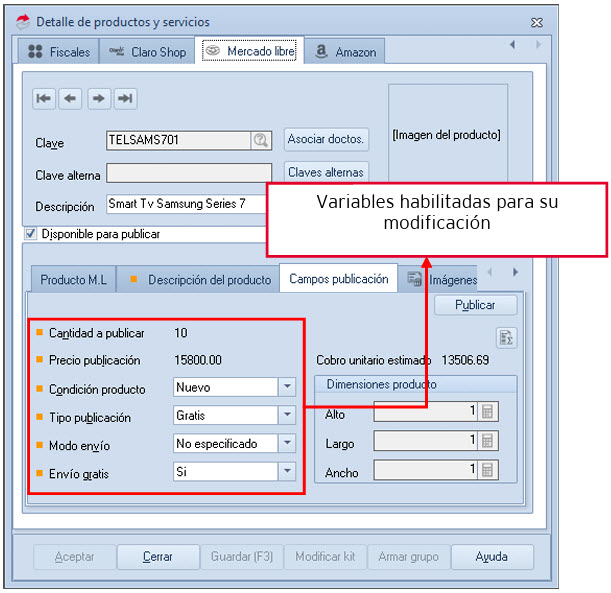Image resolution: width=611 pixels, height=593 pixels.
Task: Click the next record arrow button
Action: click(98, 98)
